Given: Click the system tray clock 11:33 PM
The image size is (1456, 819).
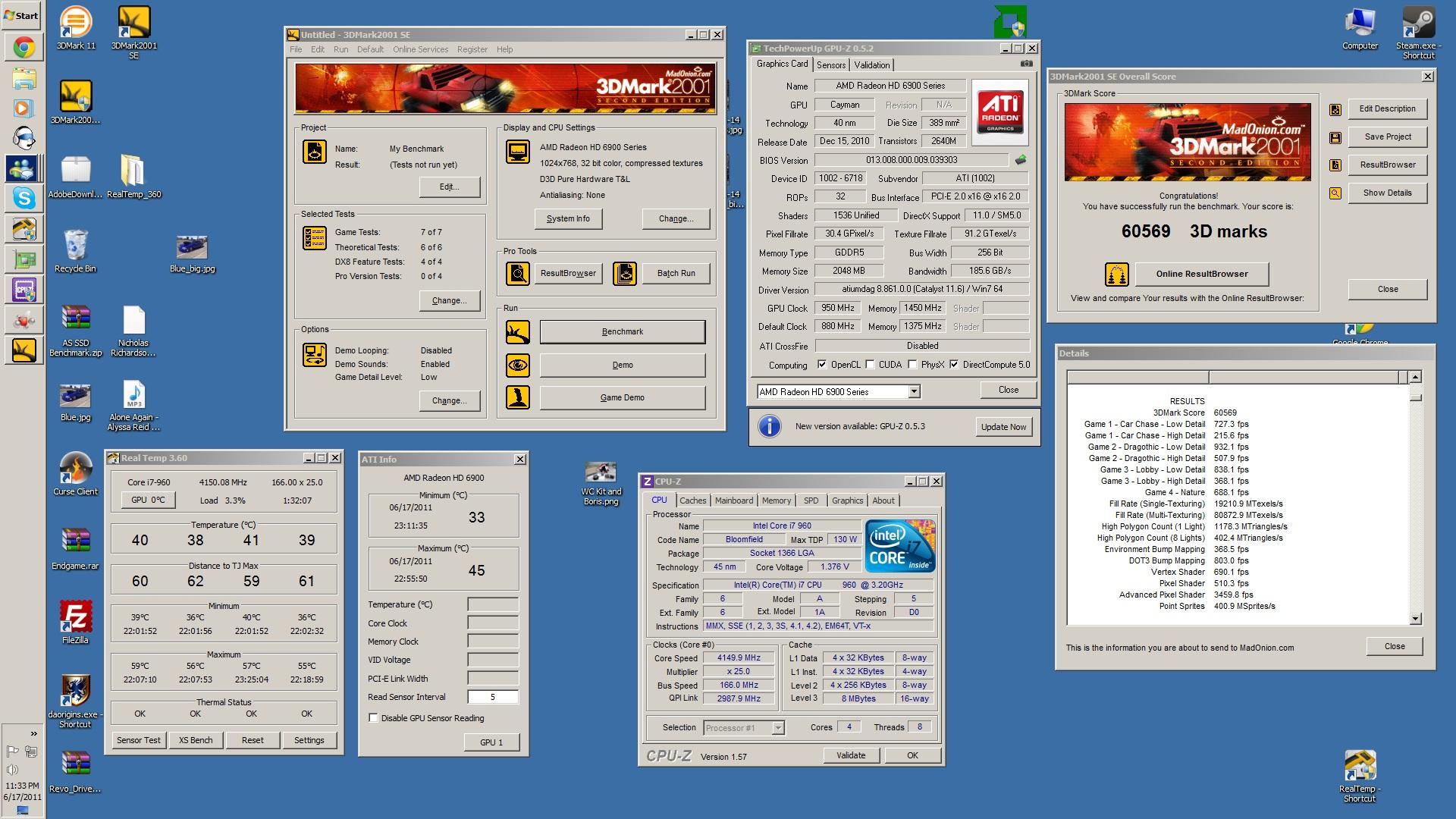Looking at the screenshot, I should [x=22, y=786].
